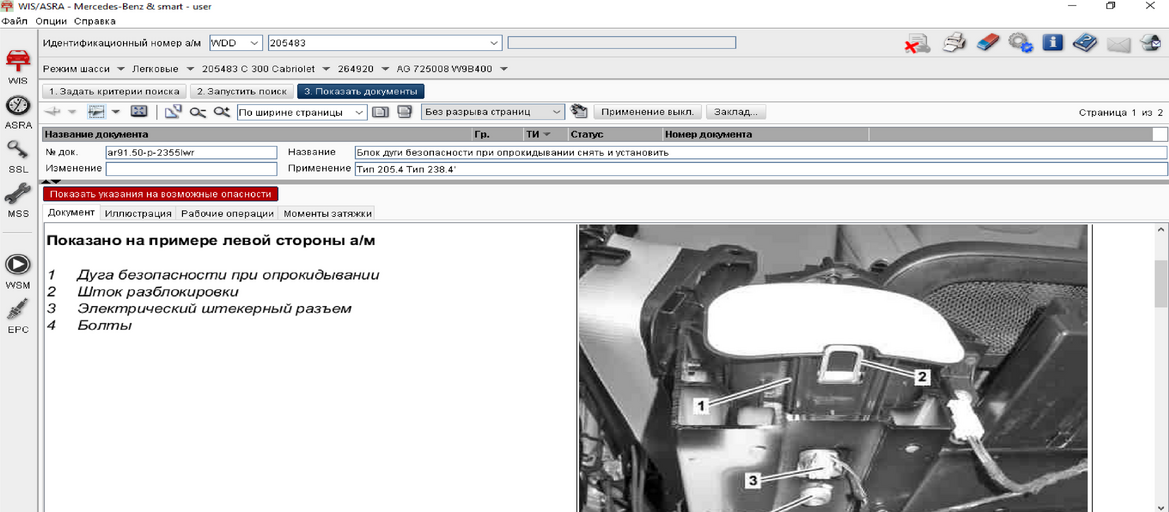Zoom out with magnifier minus icon
Image resolution: width=1169 pixels, height=512 pixels.
197,112
